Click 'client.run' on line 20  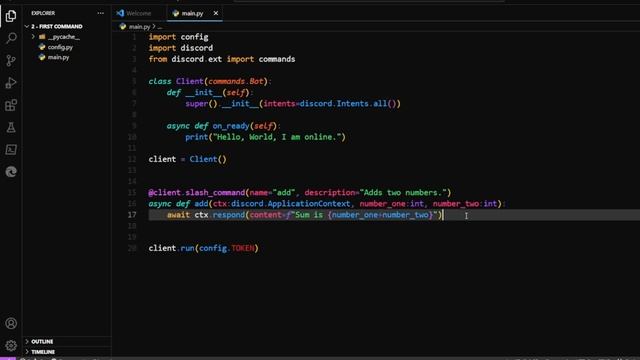click(171, 248)
